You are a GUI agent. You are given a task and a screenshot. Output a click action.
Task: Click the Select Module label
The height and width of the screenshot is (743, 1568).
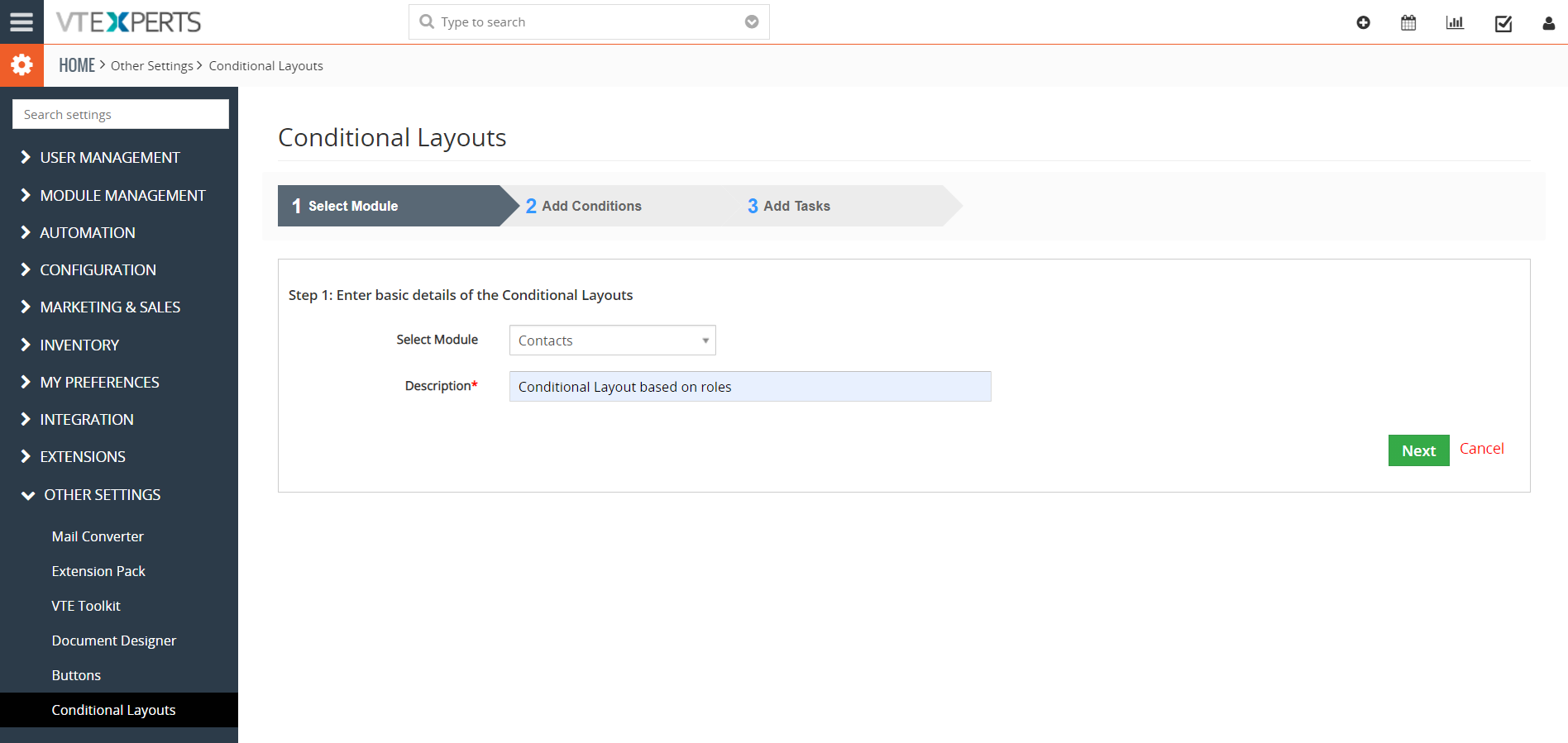pyautogui.click(x=437, y=340)
